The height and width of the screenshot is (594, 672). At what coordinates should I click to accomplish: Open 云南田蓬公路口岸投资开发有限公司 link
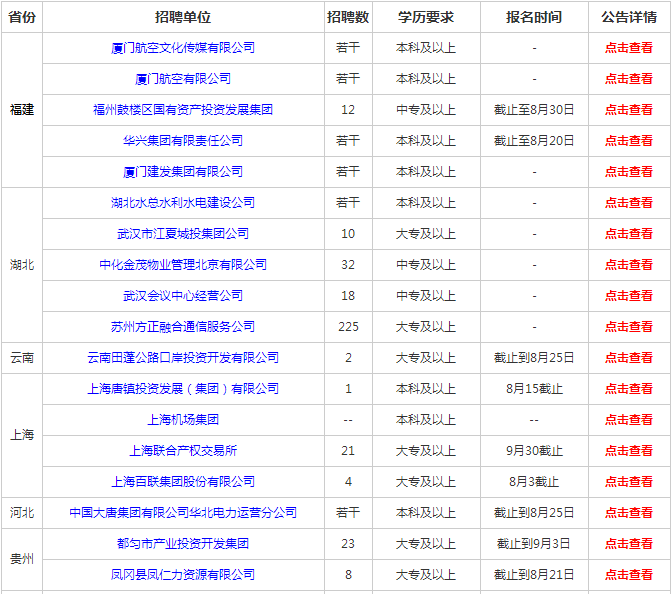(183, 358)
